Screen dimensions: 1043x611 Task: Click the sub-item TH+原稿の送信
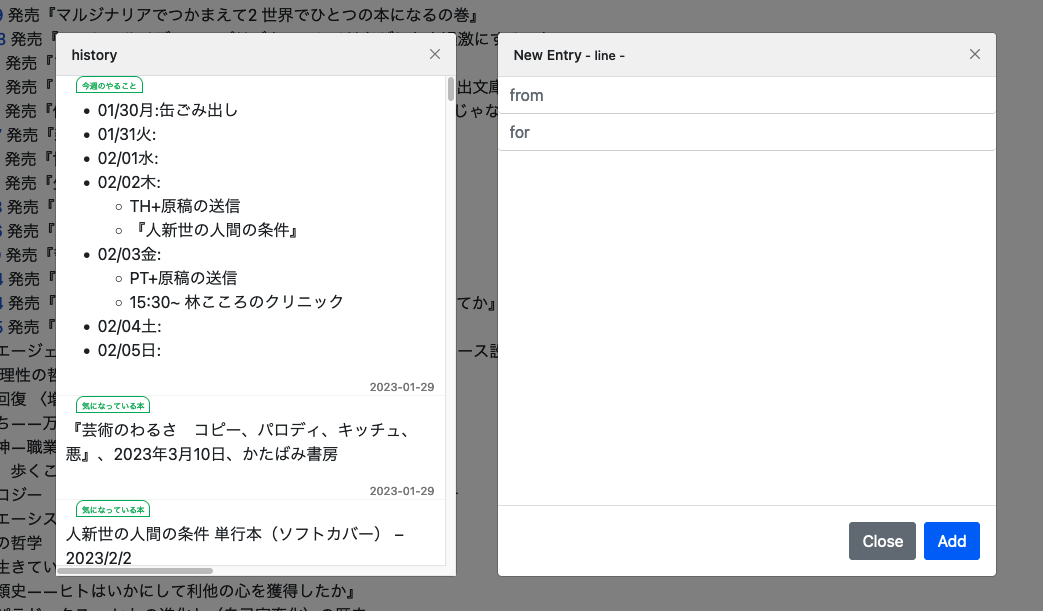(x=185, y=206)
